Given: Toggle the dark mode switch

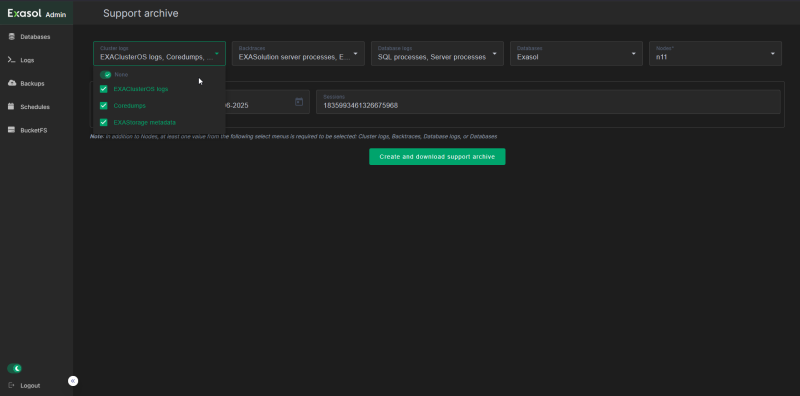Looking at the screenshot, I should pos(14,368).
